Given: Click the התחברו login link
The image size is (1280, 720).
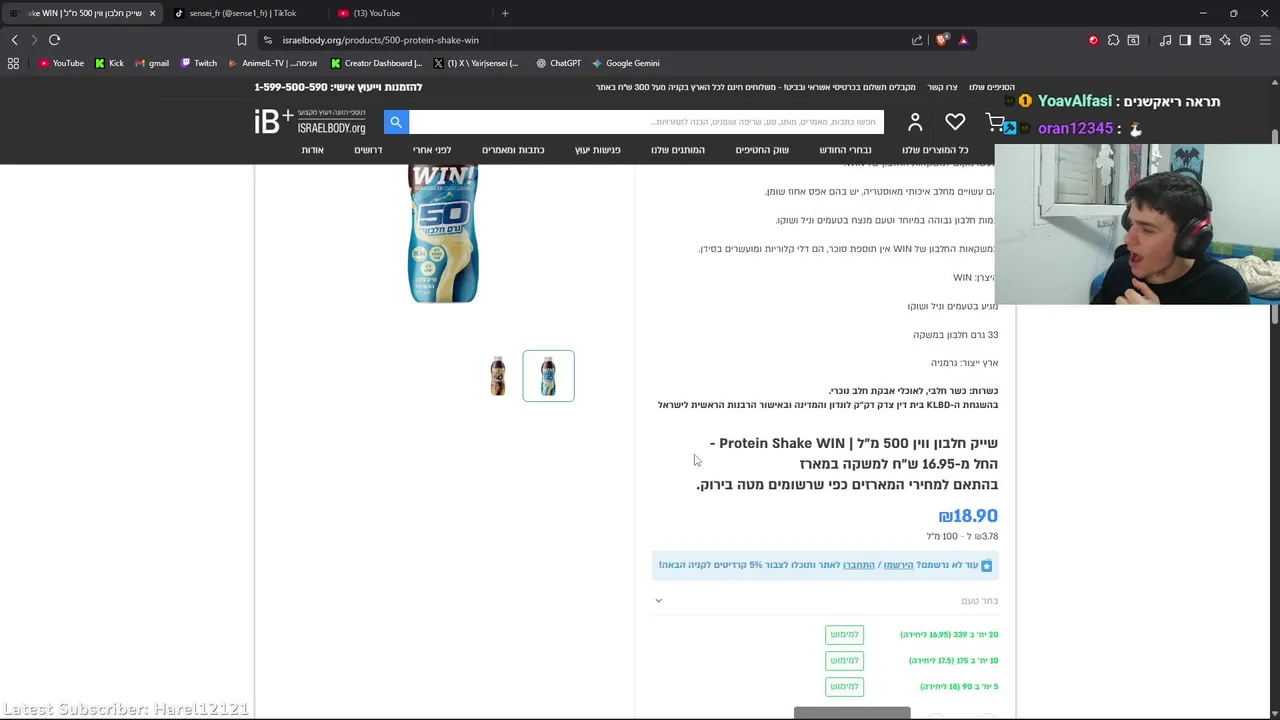Looking at the screenshot, I should click(858, 565).
